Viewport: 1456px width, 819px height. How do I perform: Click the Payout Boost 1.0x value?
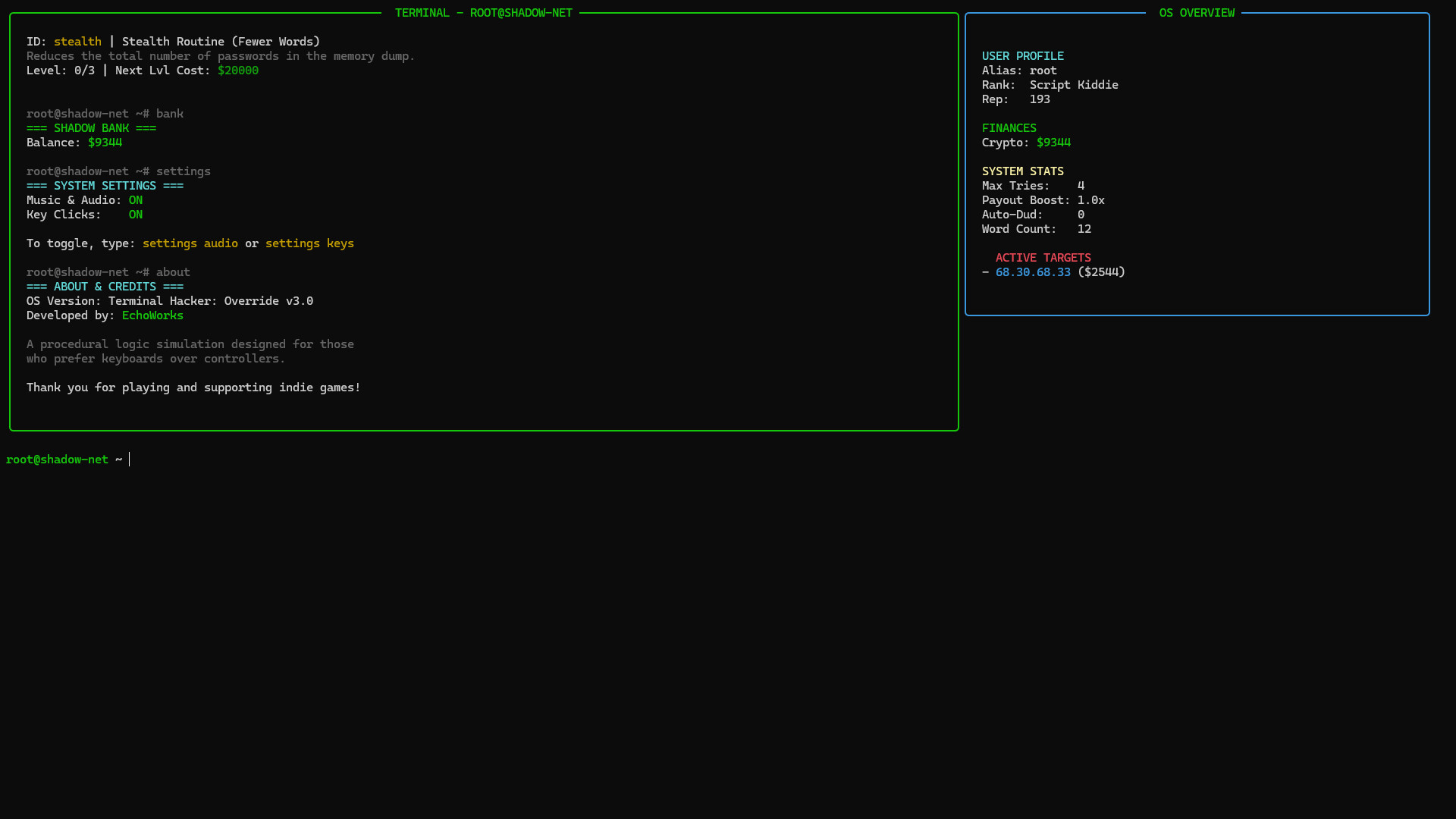tap(1090, 199)
